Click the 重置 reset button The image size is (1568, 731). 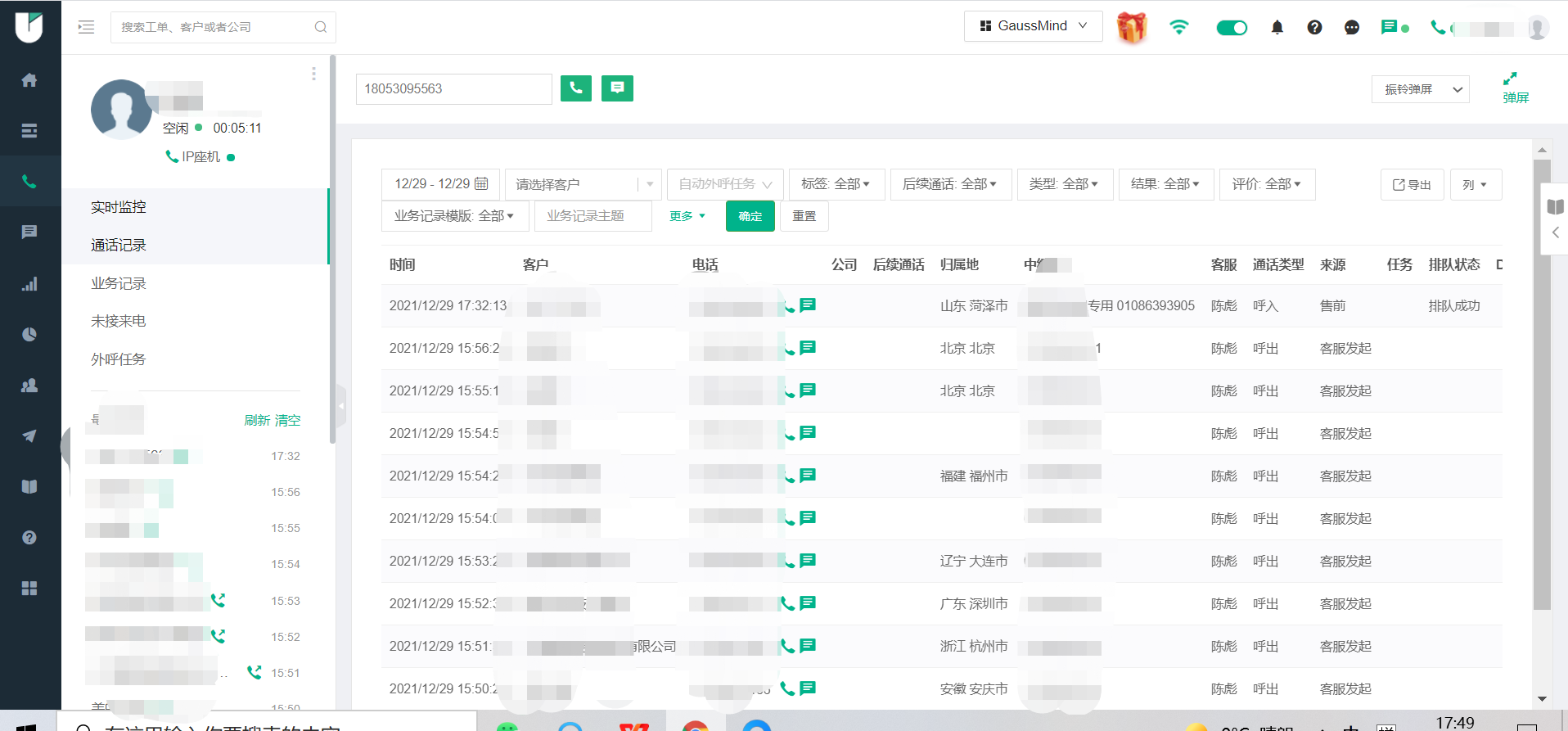(x=804, y=216)
